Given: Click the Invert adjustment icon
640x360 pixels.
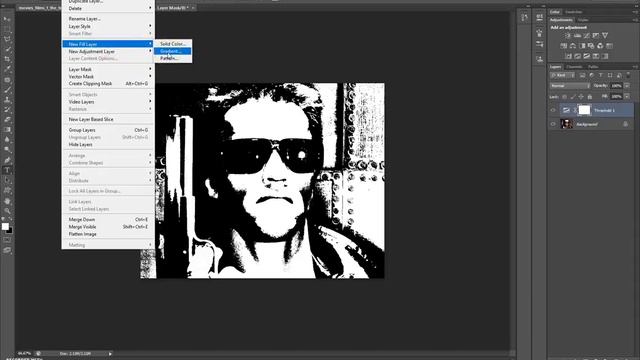Looking at the screenshot, I should (x=568, y=56).
